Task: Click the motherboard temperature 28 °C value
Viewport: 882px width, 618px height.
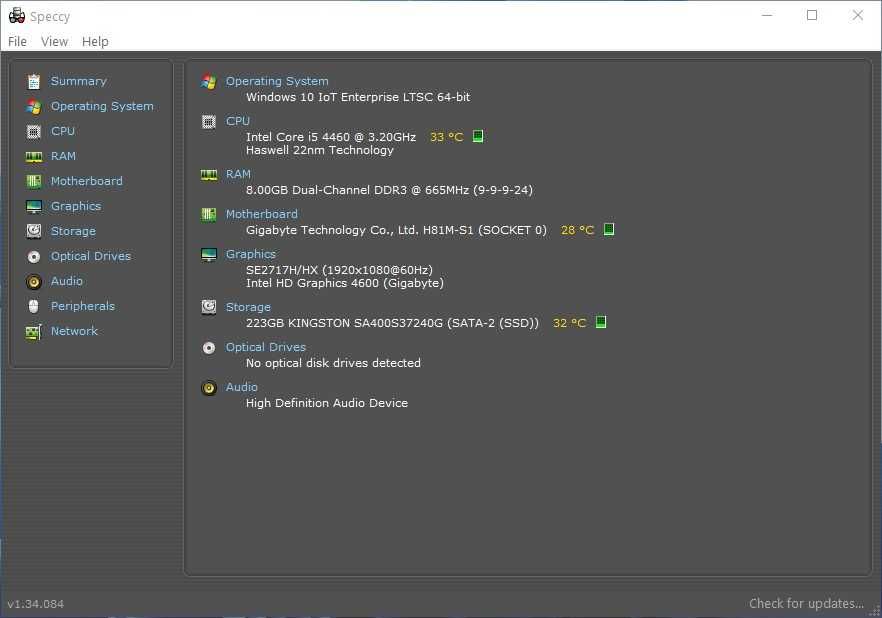Action: click(x=578, y=230)
